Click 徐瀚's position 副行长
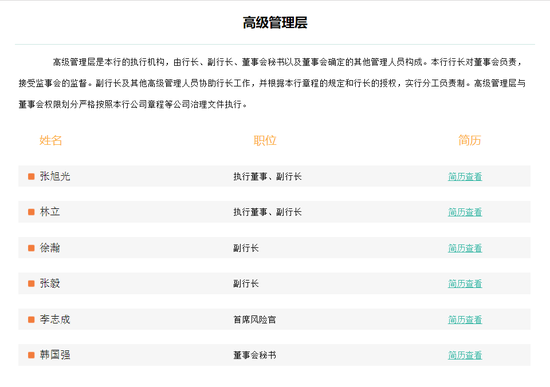 (246, 248)
